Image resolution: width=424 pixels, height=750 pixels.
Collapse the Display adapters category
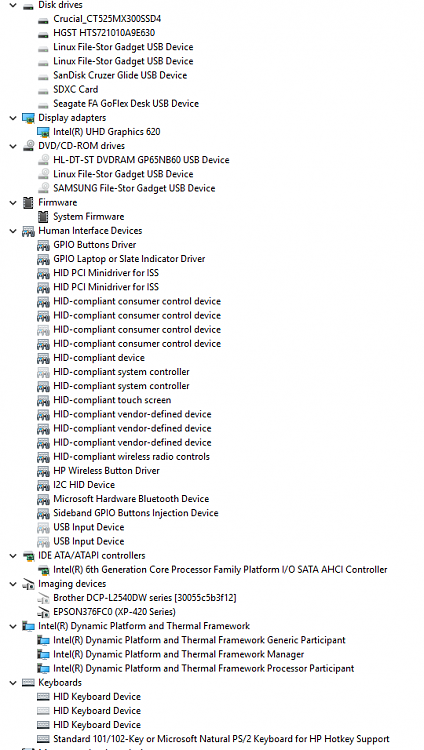pyautogui.click(x=13, y=118)
